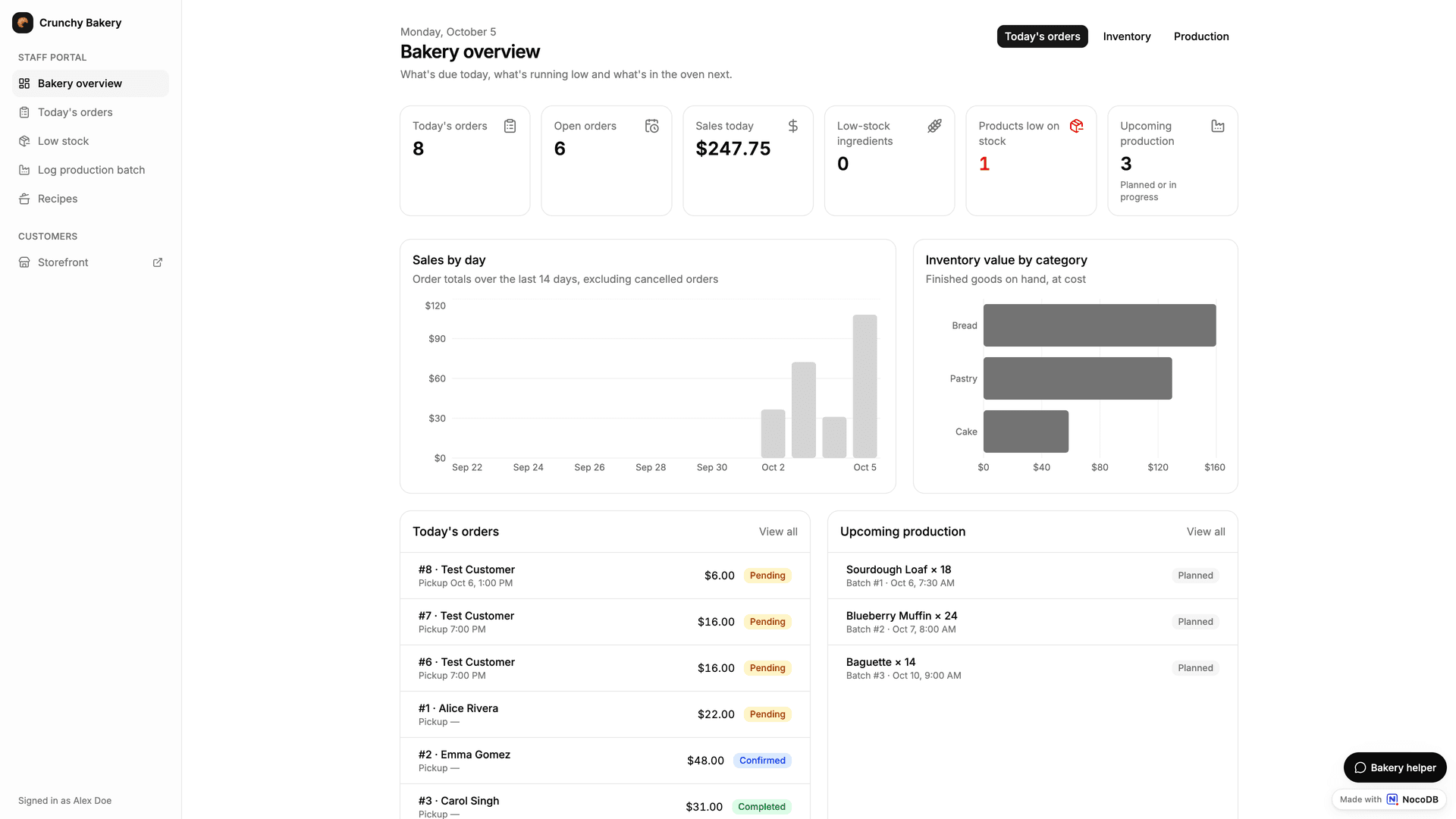Click the Sales today value $247.75
1456x819 pixels.
[733, 149]
